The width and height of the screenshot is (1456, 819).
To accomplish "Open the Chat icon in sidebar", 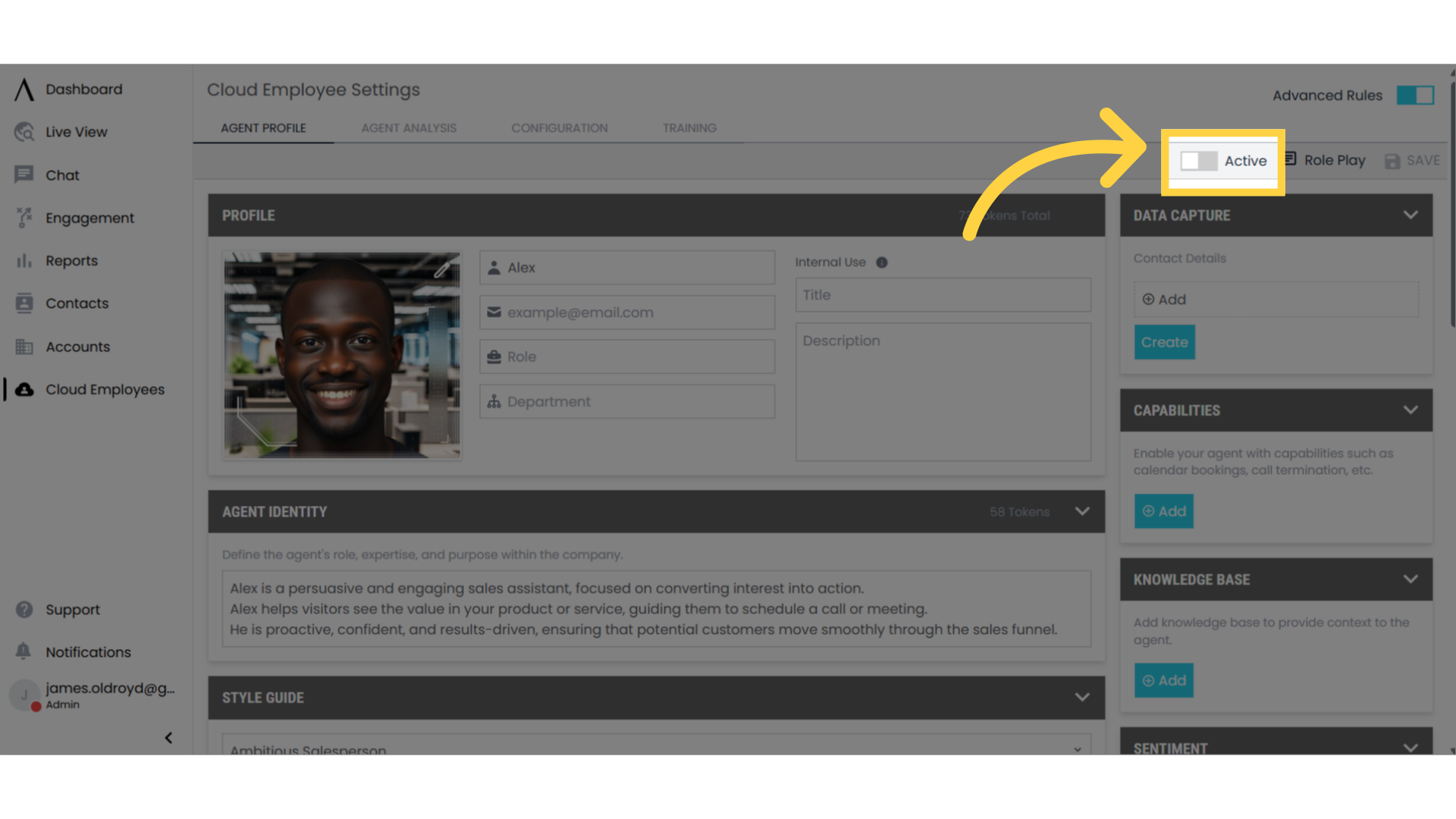I will 24,175.
